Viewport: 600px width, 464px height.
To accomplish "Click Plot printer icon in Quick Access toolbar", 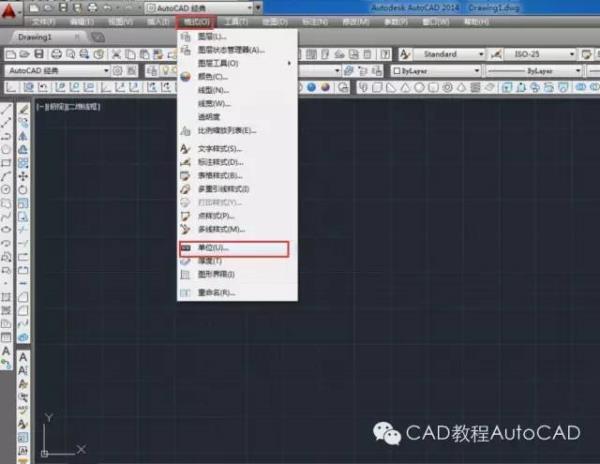I will [x=92, y=8].
